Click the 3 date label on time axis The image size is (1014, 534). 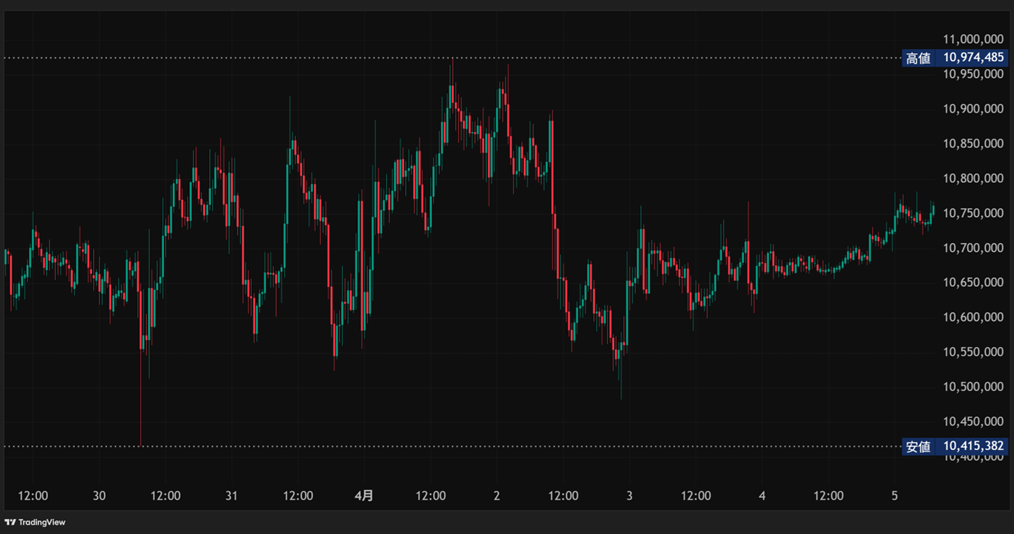629,496
